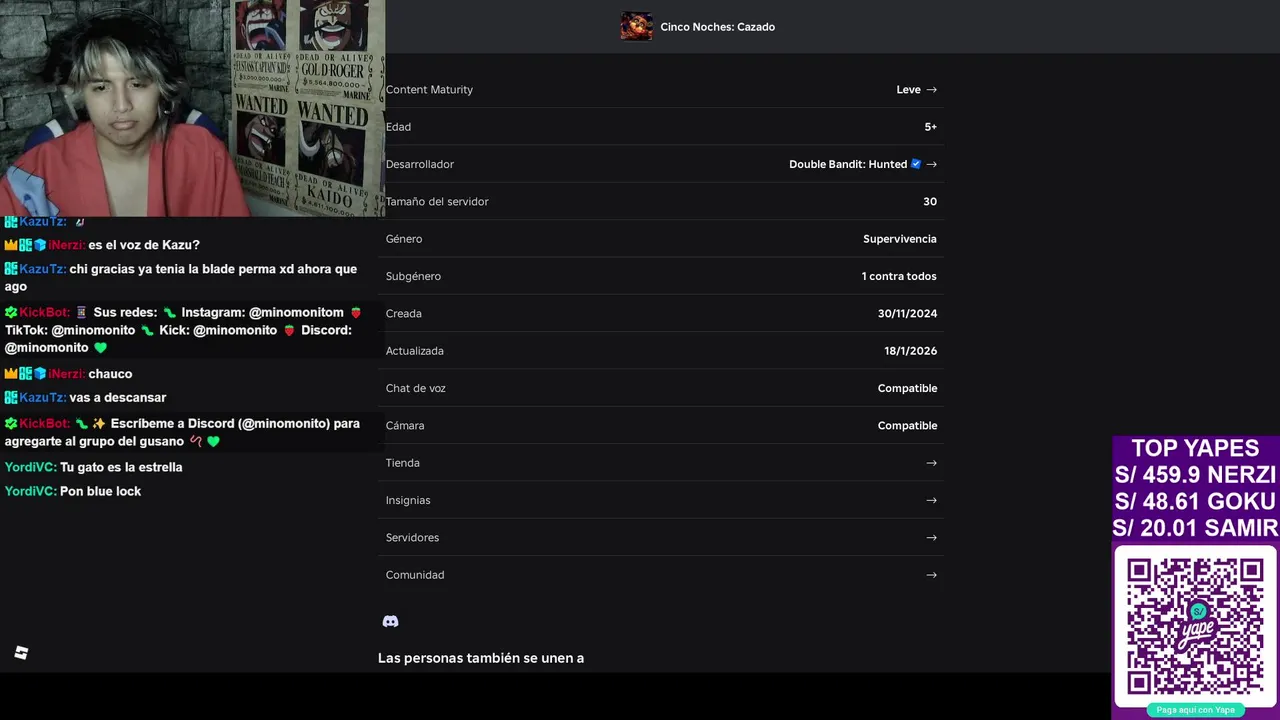The image size is (1280, 720).
Task: Click the Creada date 30/11/2024
Action: (907, 314)
